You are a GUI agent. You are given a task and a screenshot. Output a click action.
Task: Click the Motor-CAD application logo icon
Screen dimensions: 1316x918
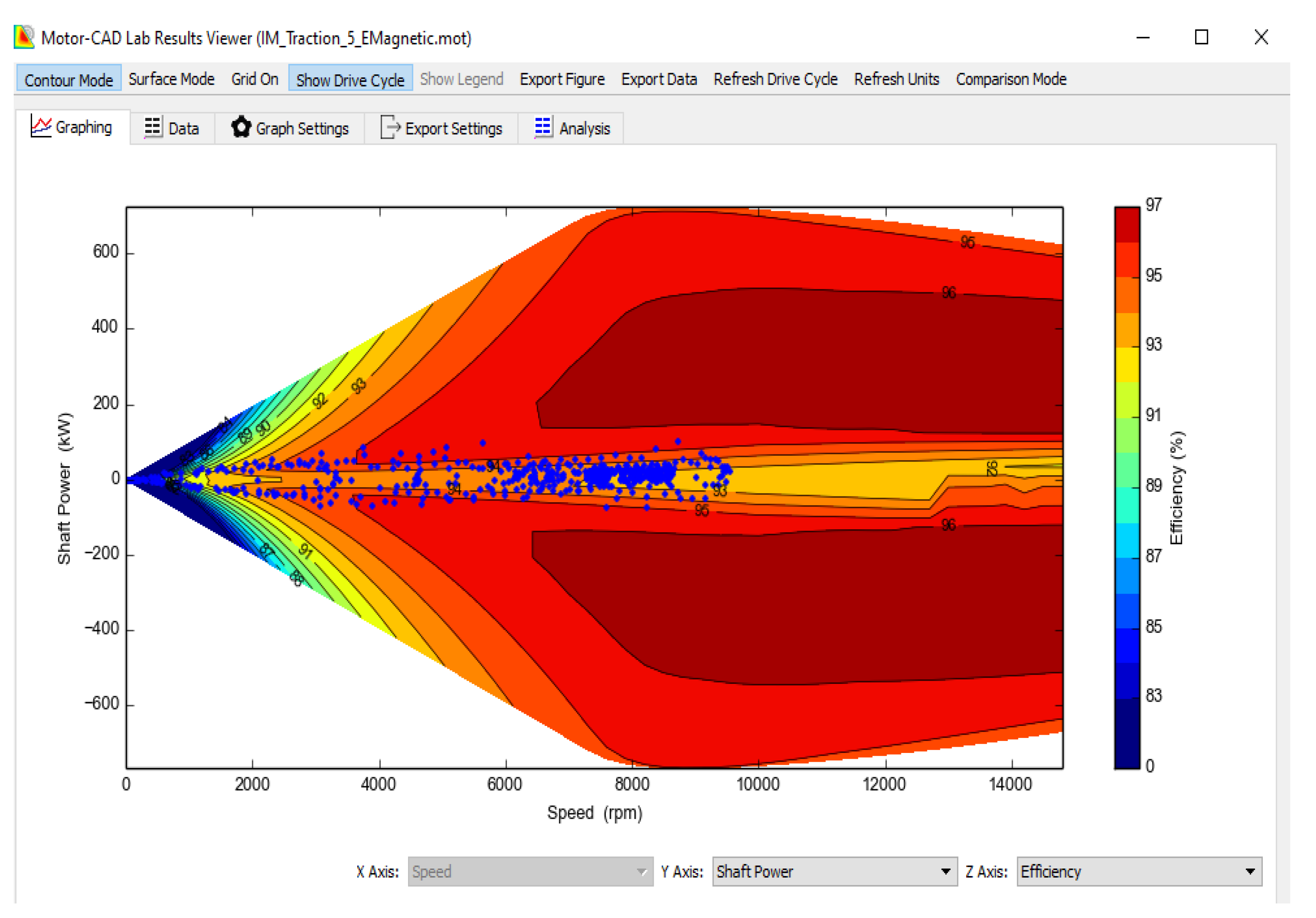24,38
